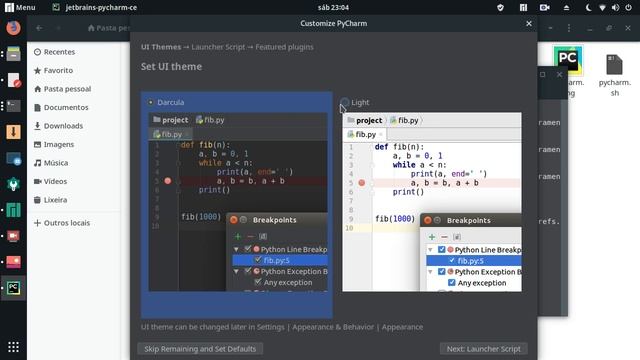
Task: Open Lixeira in file manager sidebar
Action: point(50,200)
